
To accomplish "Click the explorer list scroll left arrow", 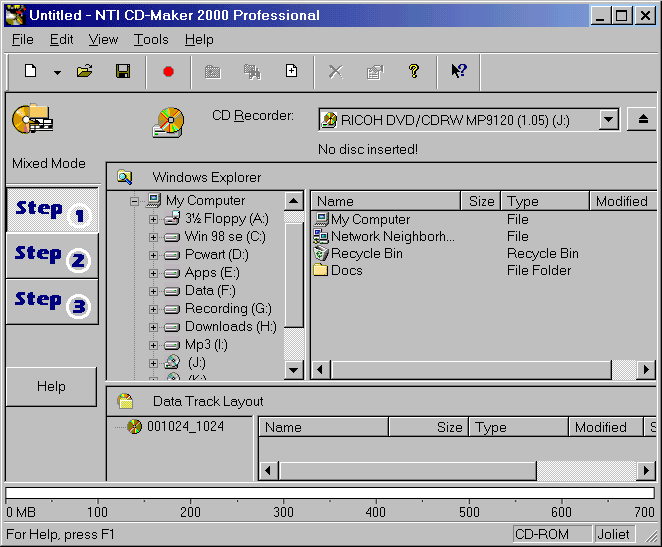I will (x=320, y=370).
